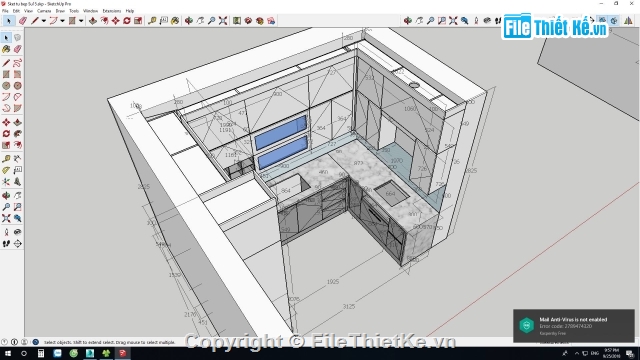
Task: Select Tape Measure tool in top toolbar
Action: coord(152,20)
